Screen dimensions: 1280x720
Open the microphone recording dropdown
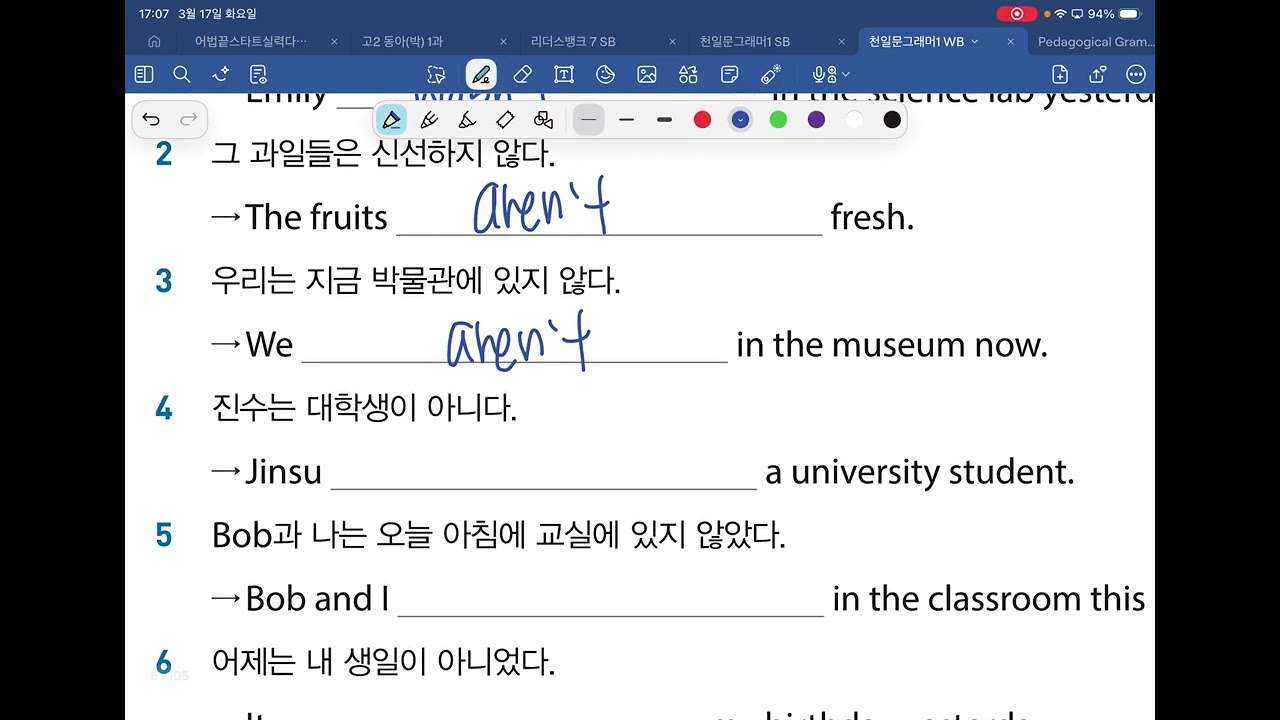831,74
